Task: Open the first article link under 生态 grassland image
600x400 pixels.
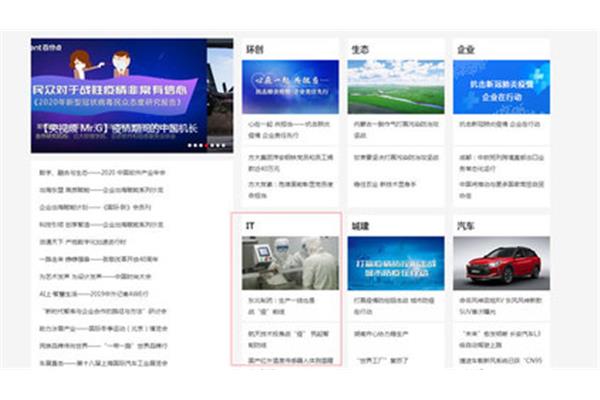Action: pyautogui.click(x=396, y=129)
